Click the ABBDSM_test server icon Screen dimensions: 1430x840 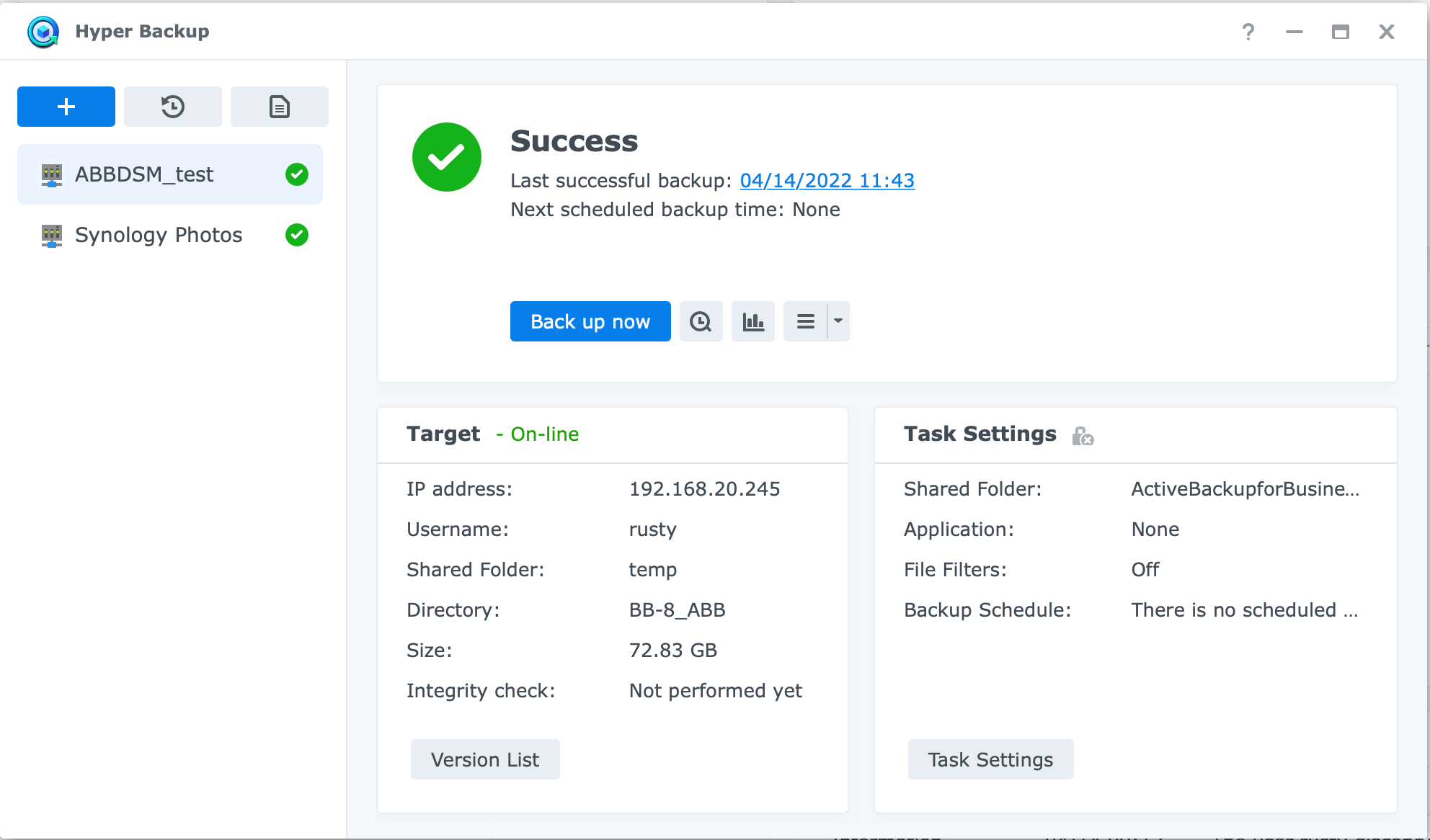point(52,175)
